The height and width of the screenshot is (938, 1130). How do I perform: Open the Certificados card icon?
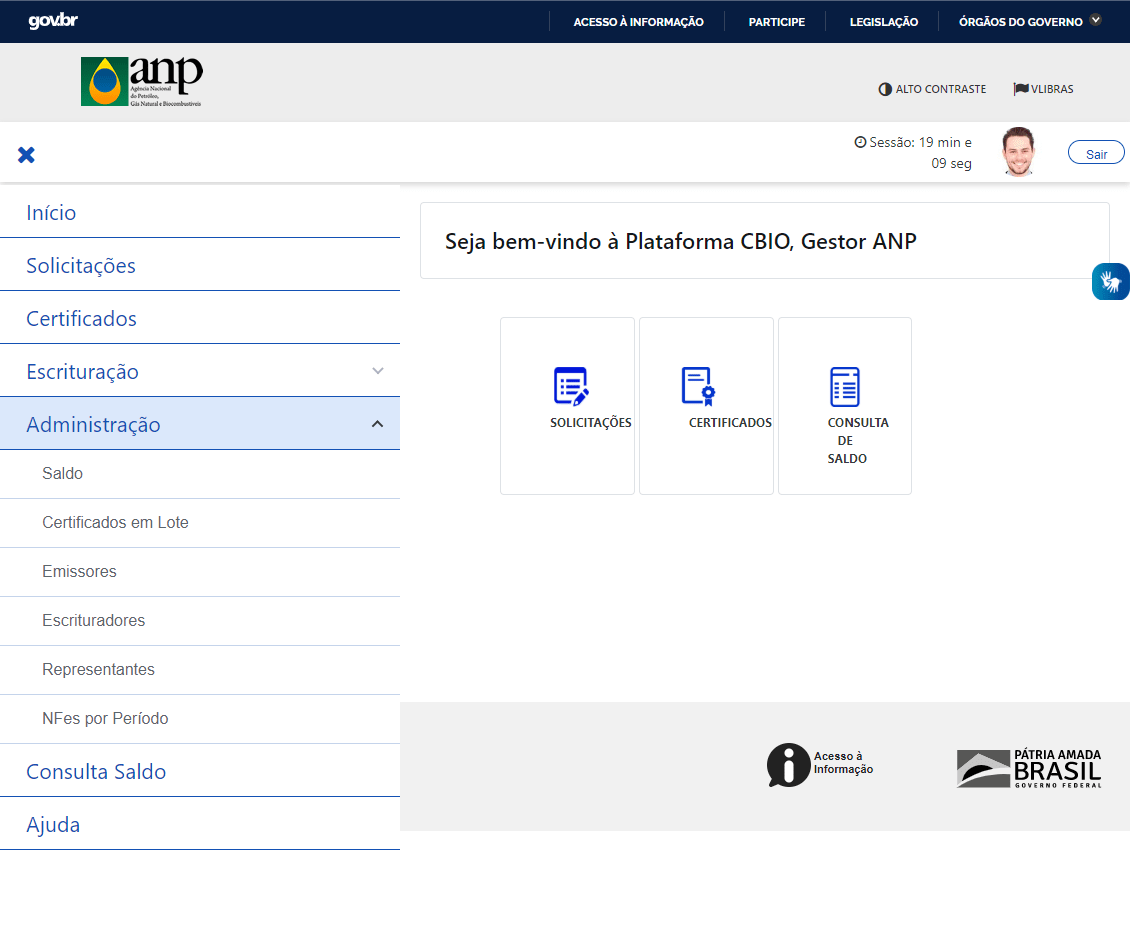click(x=698, y=386)
